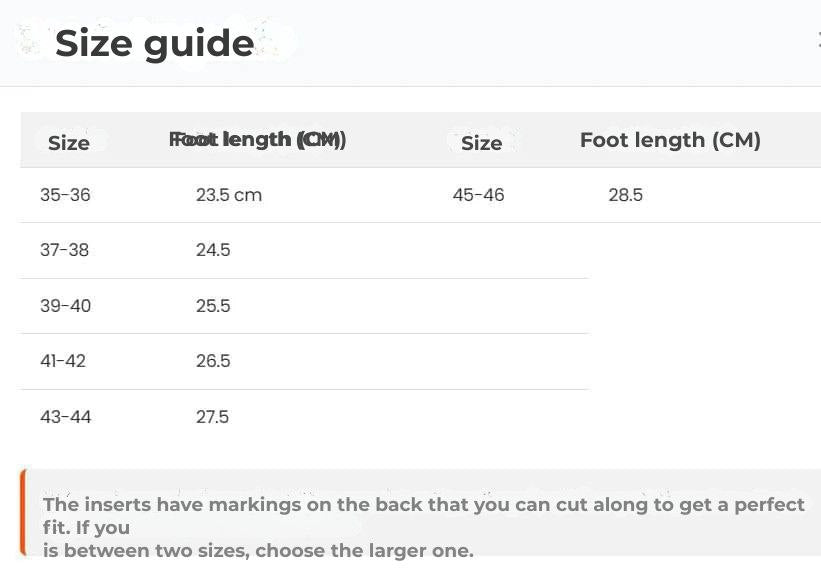The image size is (821, 575).
Task: Select the second Size column header
Action: pos(481,143)
